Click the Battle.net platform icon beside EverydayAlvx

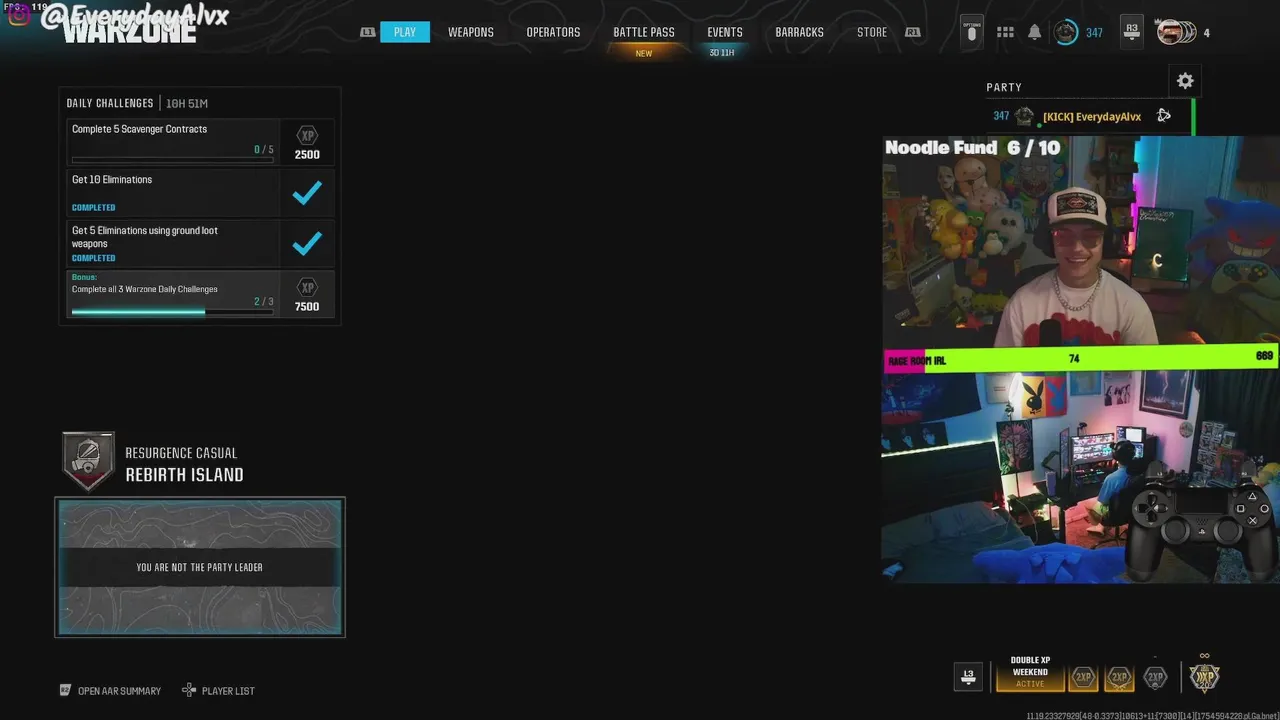pos(1164,116)
